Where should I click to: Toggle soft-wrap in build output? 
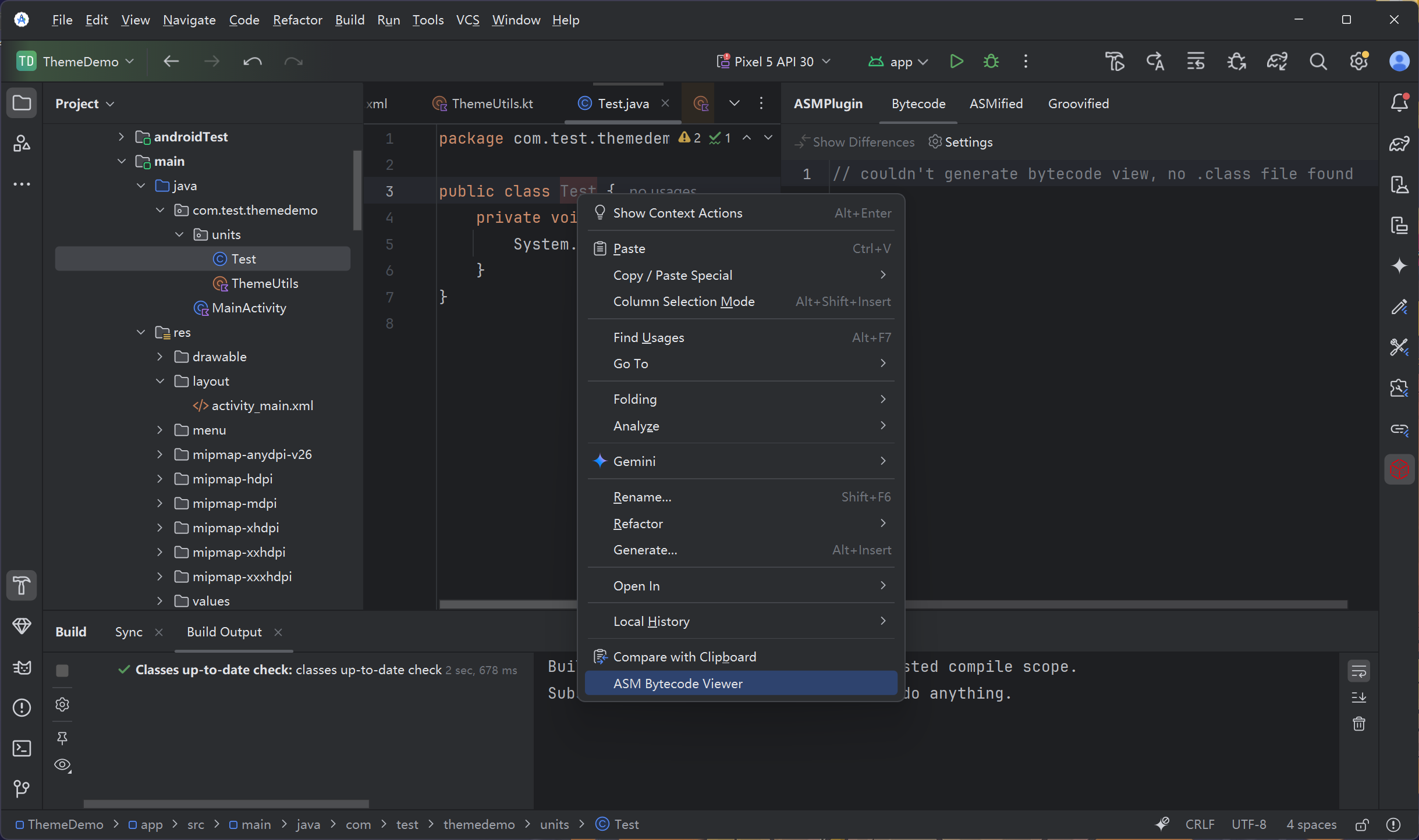tap(1358, 671)
